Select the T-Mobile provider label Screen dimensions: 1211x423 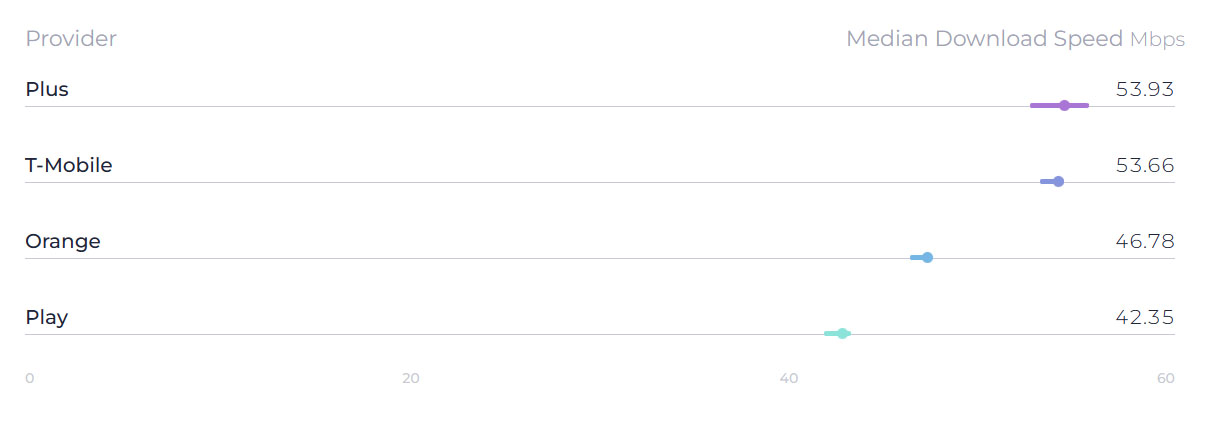(x=69, y=165)
